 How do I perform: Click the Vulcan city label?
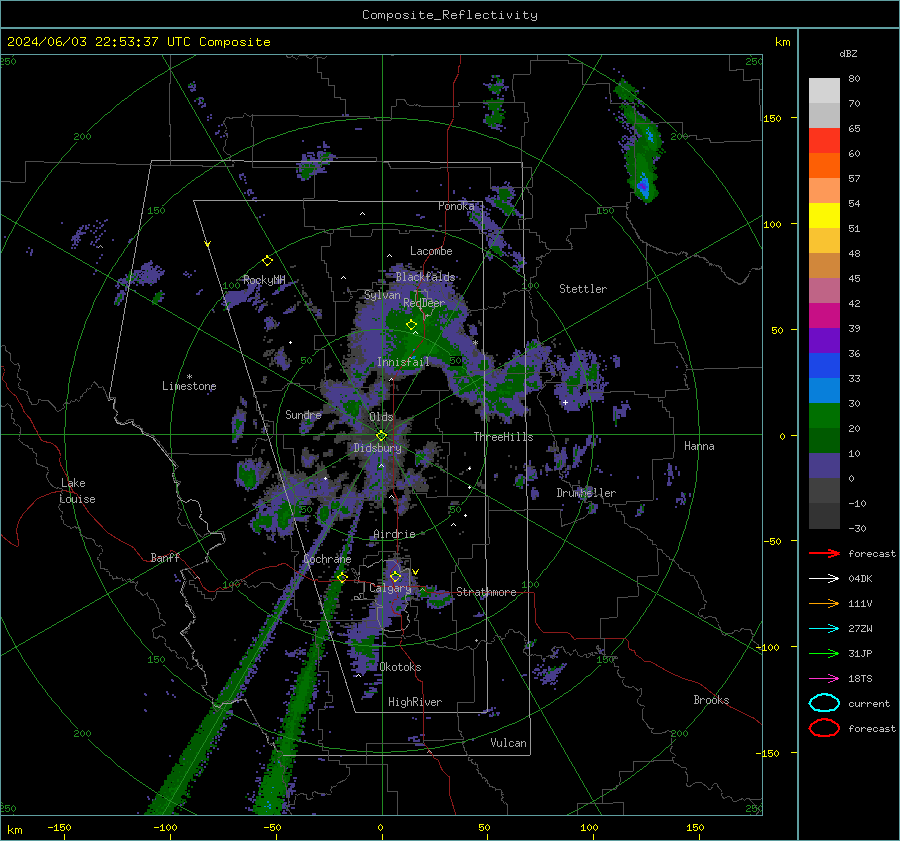[509, 743]
